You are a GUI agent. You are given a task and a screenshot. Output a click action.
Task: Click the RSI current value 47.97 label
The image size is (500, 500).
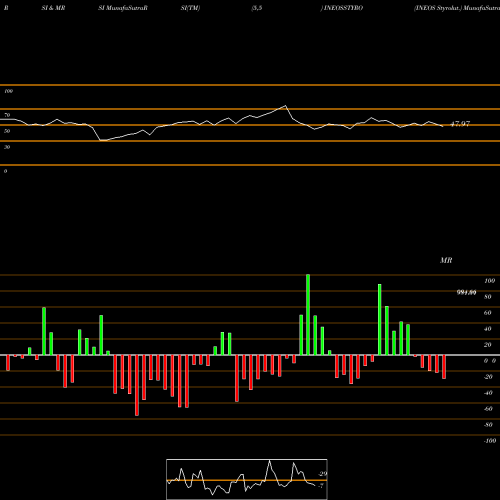pos(460,124)
